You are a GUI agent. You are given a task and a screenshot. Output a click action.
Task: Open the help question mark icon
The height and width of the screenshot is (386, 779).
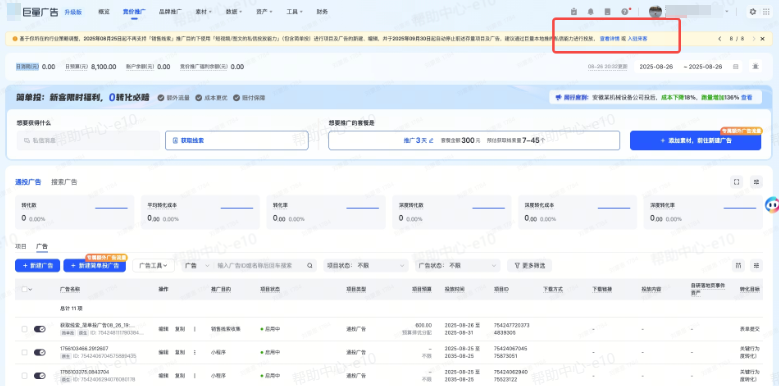(624, 11)
